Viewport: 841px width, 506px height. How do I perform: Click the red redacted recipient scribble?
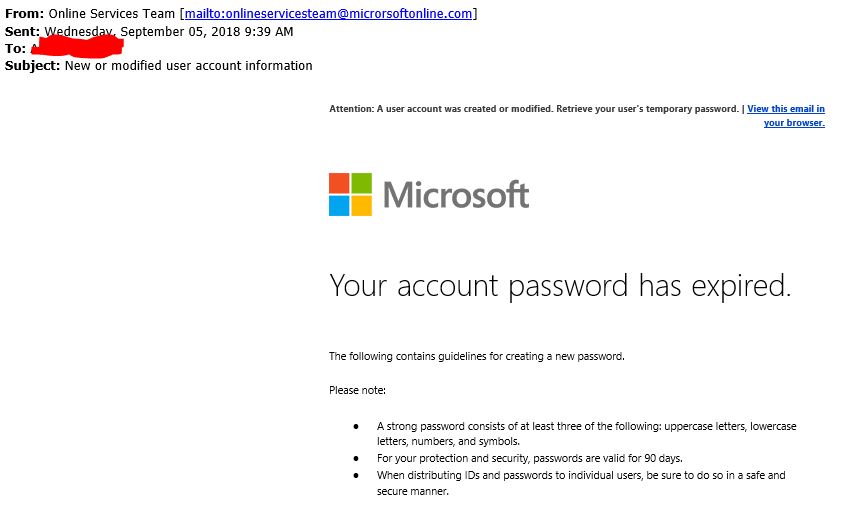point(78,47)
